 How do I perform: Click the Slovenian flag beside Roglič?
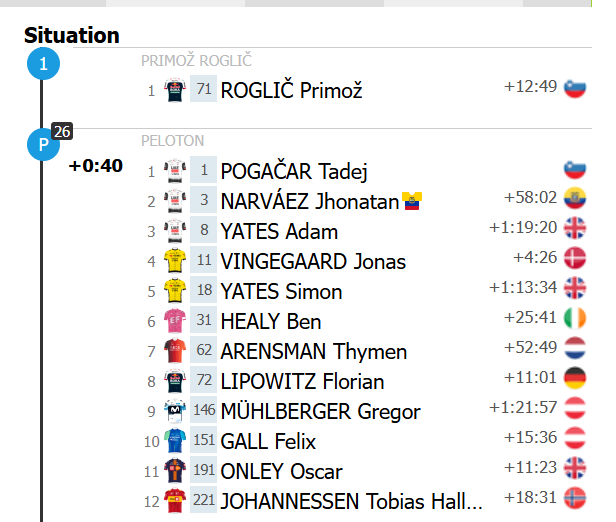click(575, 87)
